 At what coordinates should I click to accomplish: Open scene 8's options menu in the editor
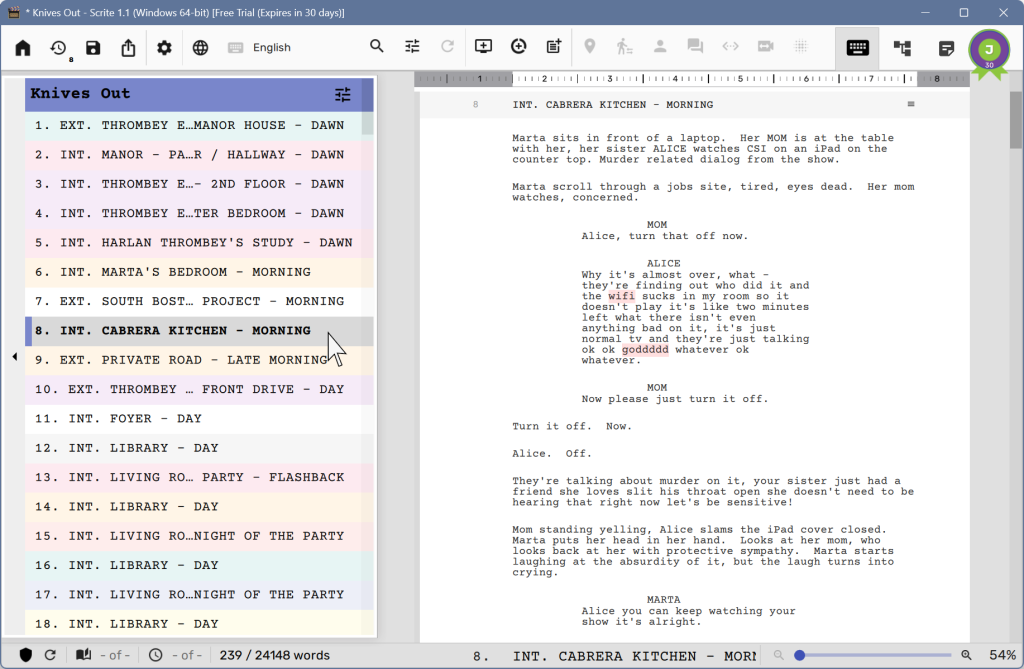pos(910,103)
